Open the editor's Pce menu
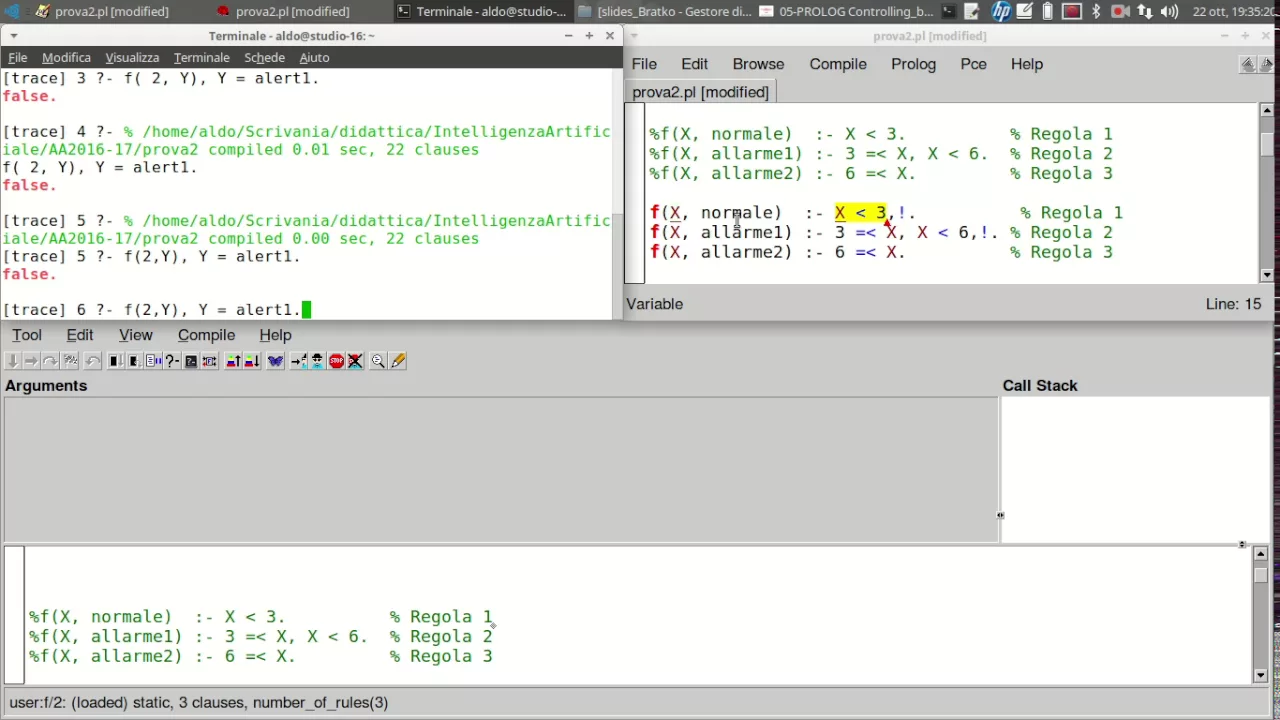Viewport: 1280px width, 720px height. [x=973, y=64]
